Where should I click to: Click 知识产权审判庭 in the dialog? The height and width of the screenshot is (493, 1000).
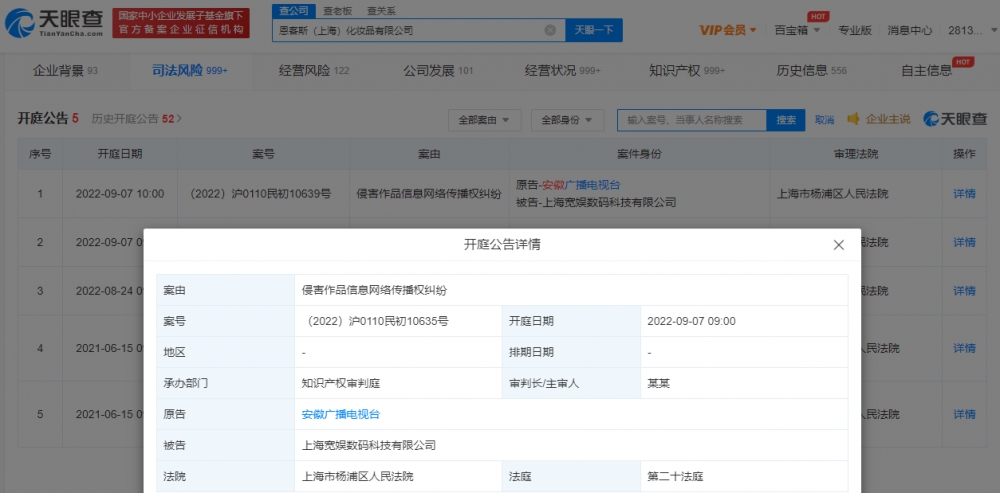pos(341,384)
